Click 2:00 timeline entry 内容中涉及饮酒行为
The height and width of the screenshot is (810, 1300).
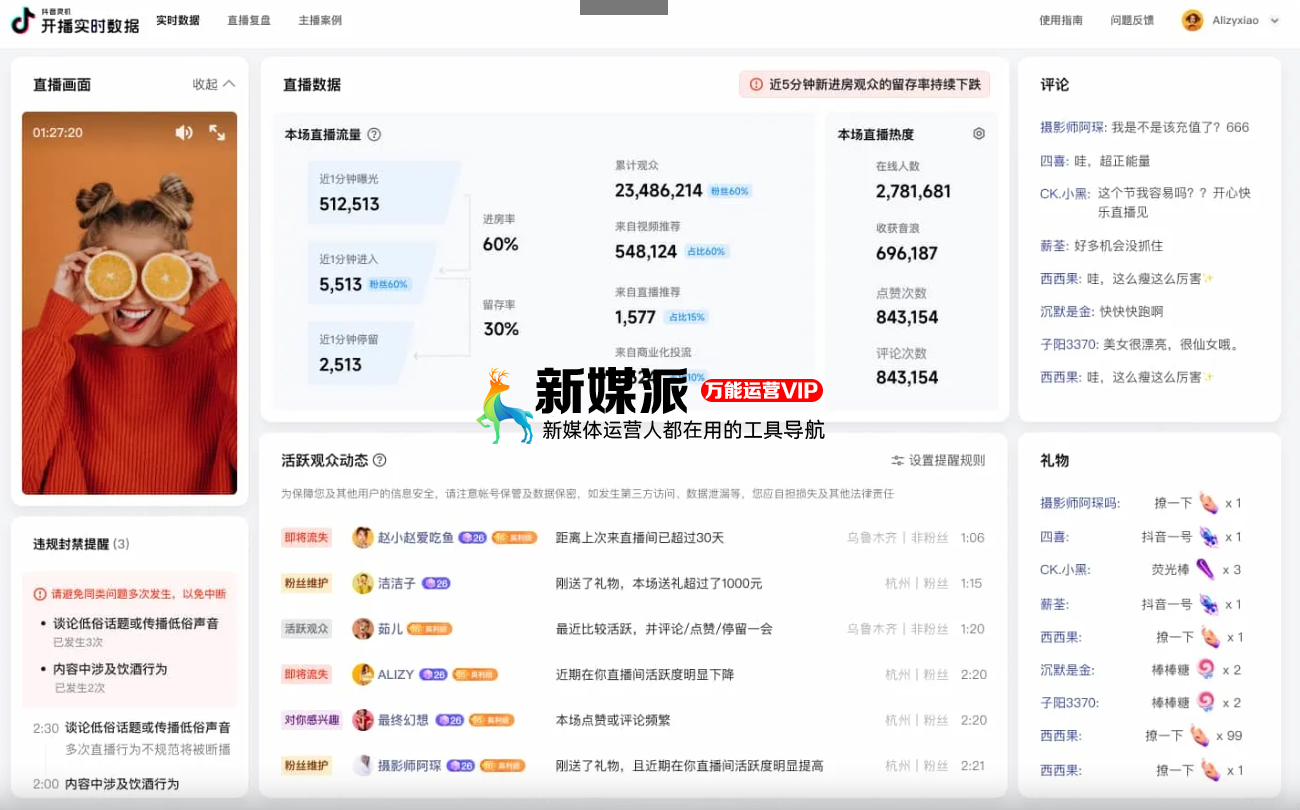(x=106, y=784)
